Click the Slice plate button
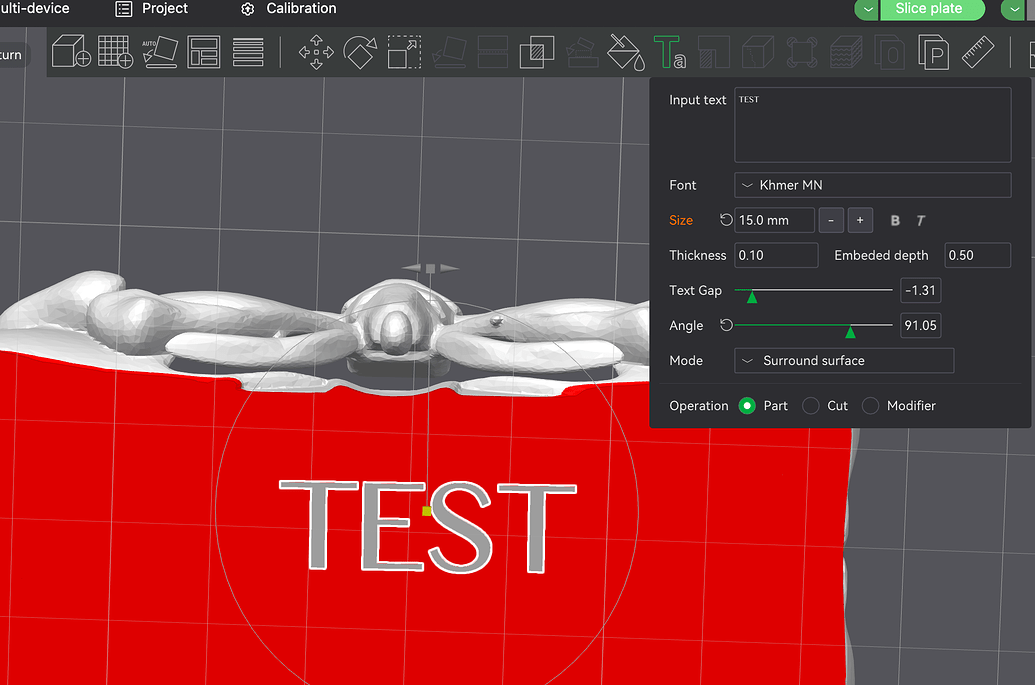Viewport: 1035px width, 685px height. click(932, 9)
